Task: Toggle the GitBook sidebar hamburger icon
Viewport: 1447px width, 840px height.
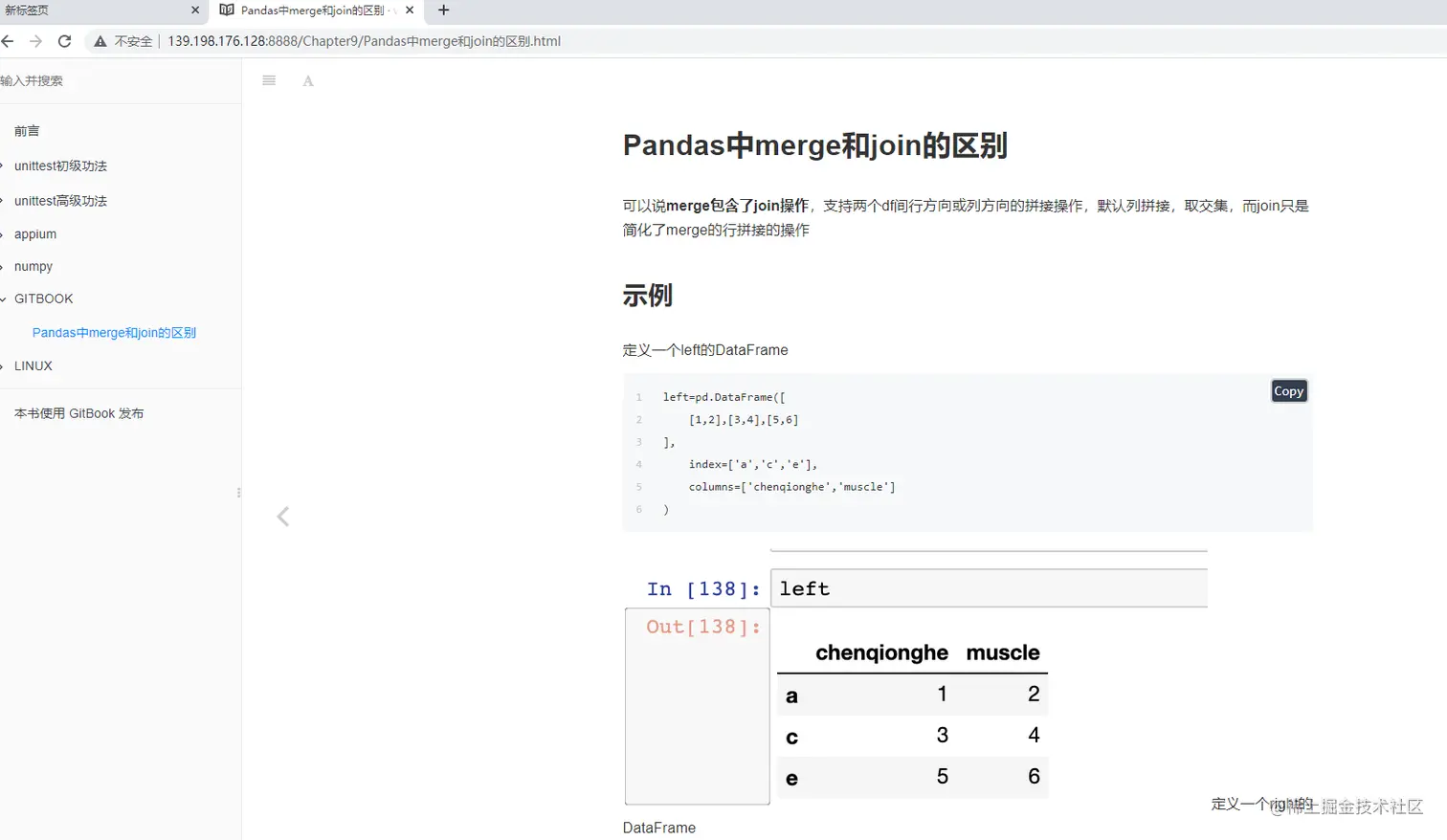Action: (269, 80)
